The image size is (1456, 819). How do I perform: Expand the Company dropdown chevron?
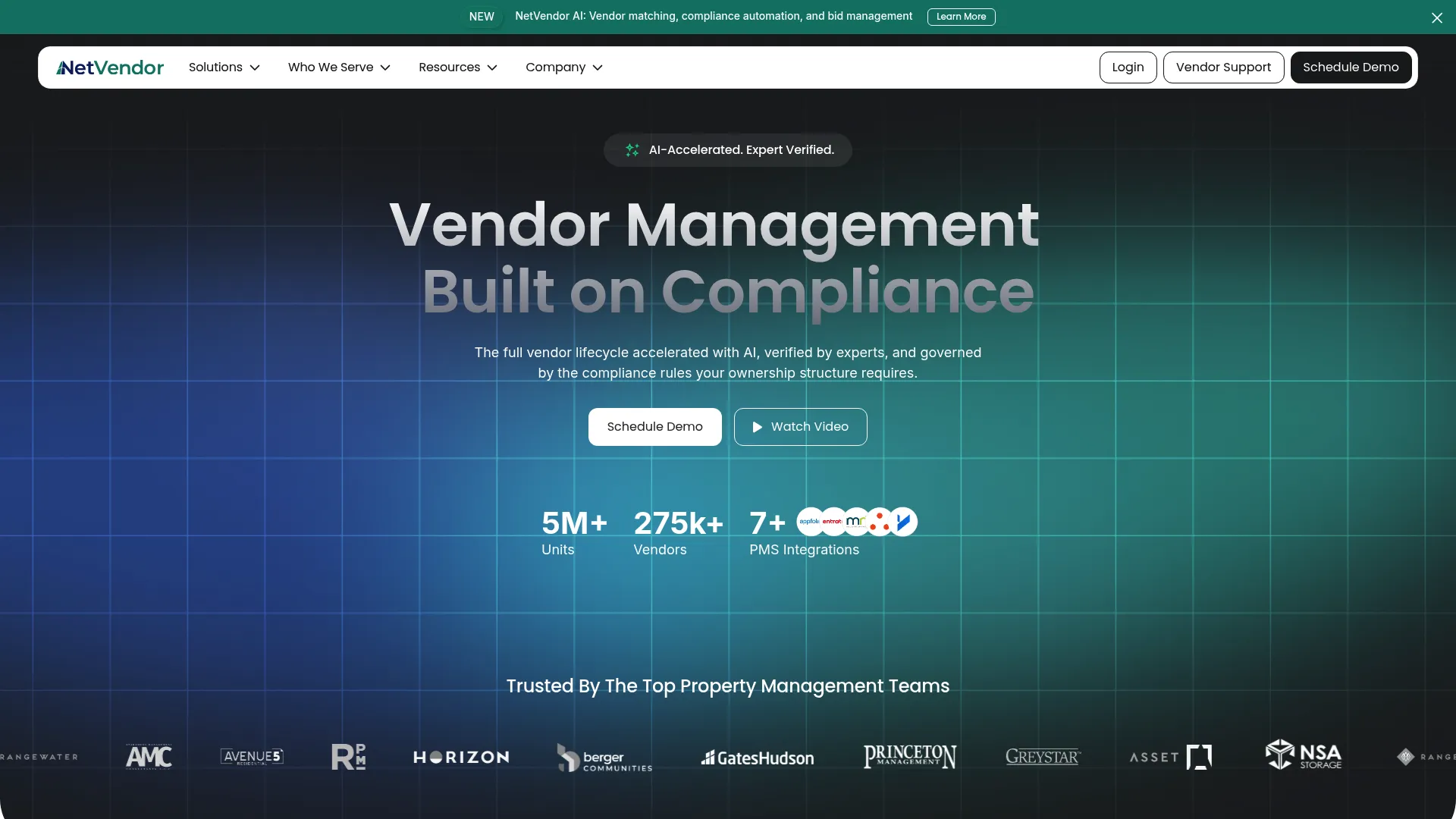click(x=598, y=67)
